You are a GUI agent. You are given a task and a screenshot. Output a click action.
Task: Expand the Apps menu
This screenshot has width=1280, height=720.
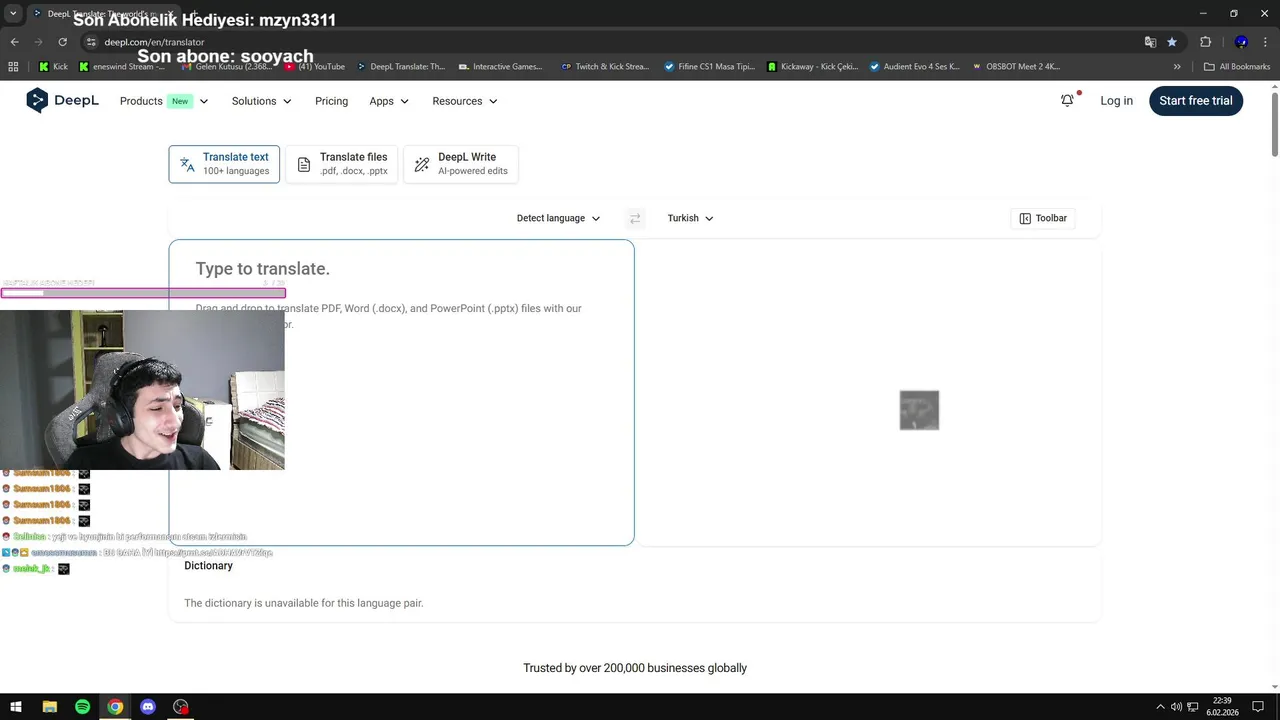(389, 101)
